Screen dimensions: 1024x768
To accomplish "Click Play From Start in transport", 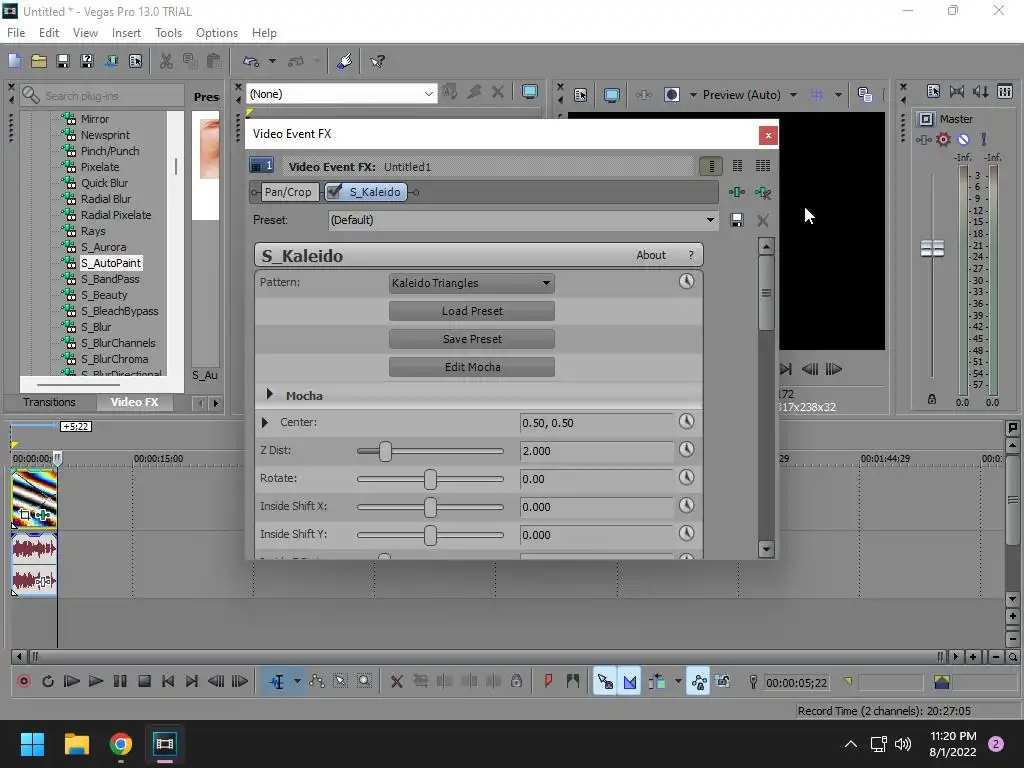I will (x=71, y=681).
